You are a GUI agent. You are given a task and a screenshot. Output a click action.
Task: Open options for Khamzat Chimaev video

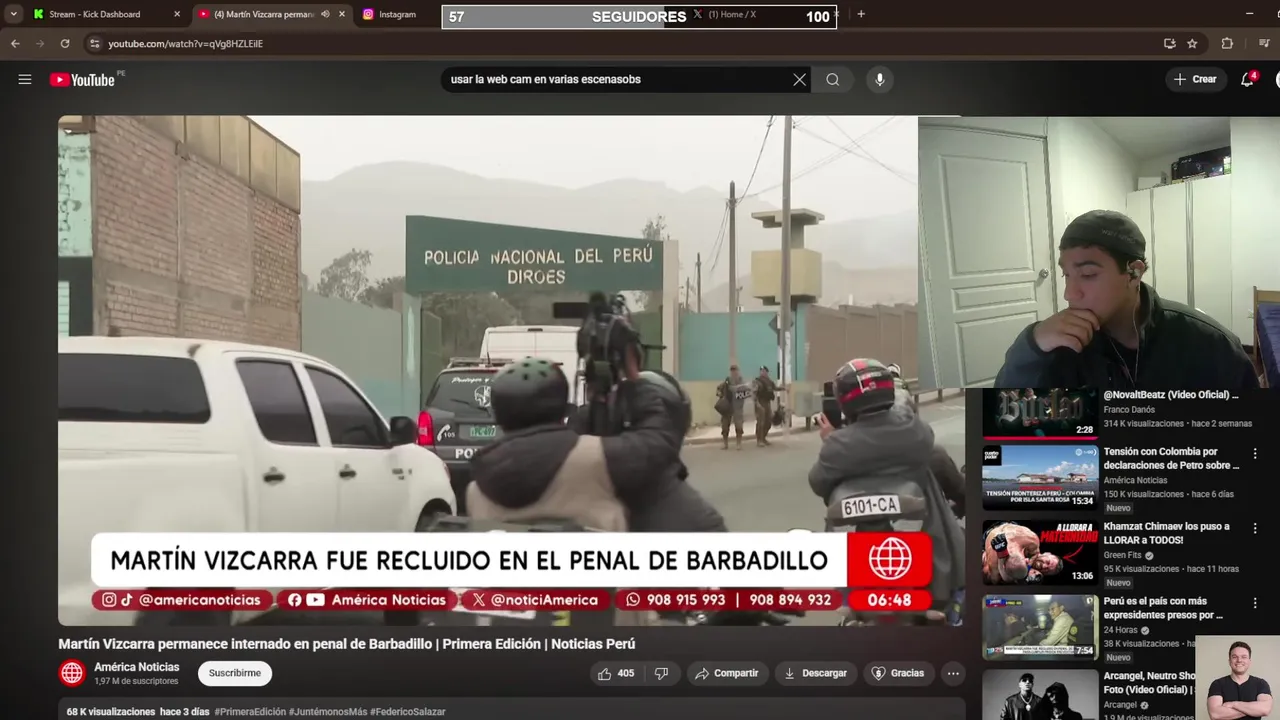click(1255, 529)
